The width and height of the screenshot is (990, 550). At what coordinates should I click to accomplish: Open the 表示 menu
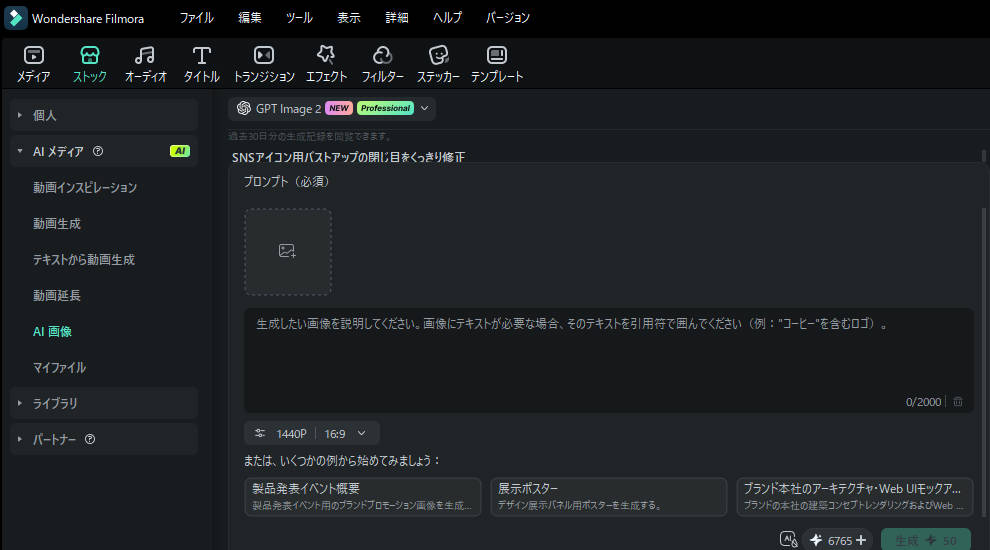point(349,18)
